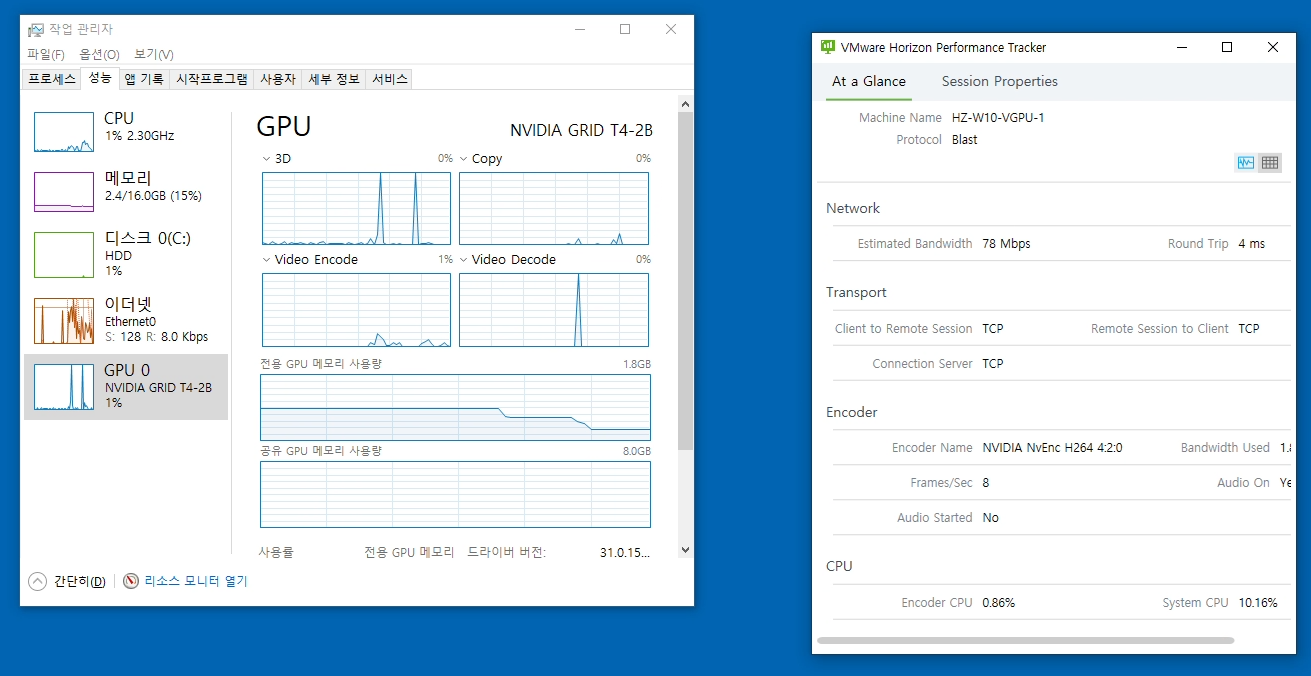Click the Frames/Sec value 8
The width and height of the screenshot is (1311, 676).
click(x=986, y=483)
